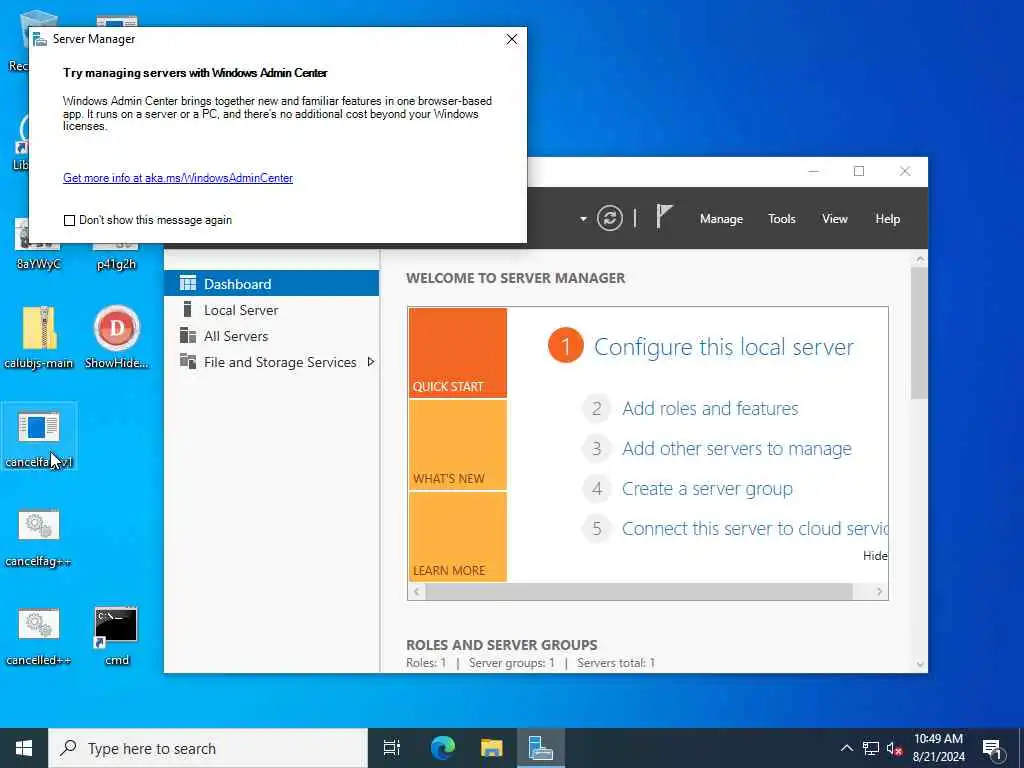1024x768 pixels.
Task: Click the muted volume icon in tray
Action: (x=895, y=748)
